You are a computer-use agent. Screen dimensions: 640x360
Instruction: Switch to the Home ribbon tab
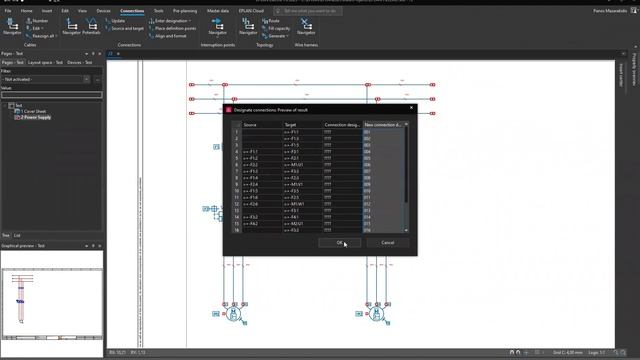(27, 11)
